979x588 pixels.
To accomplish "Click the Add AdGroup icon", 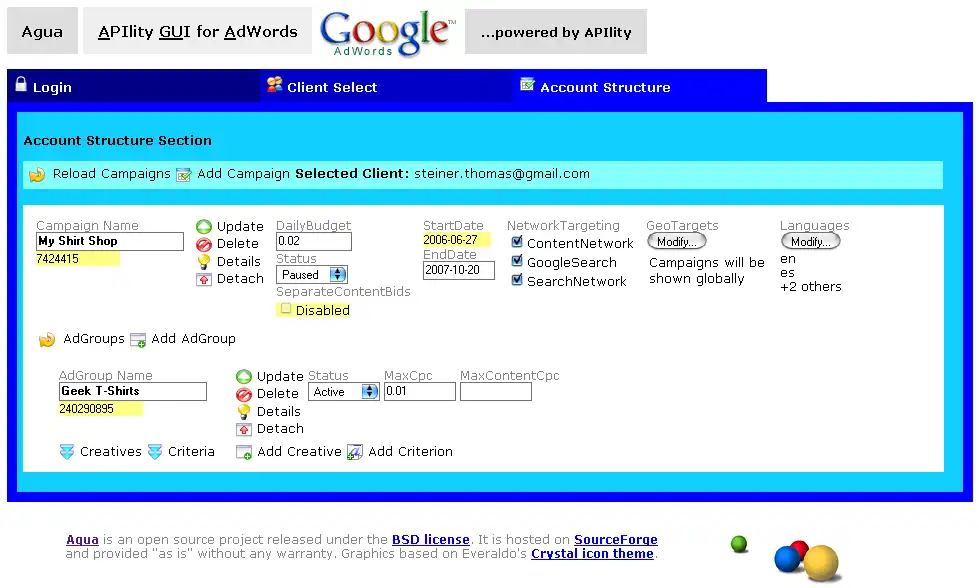I will click(138, 340).
